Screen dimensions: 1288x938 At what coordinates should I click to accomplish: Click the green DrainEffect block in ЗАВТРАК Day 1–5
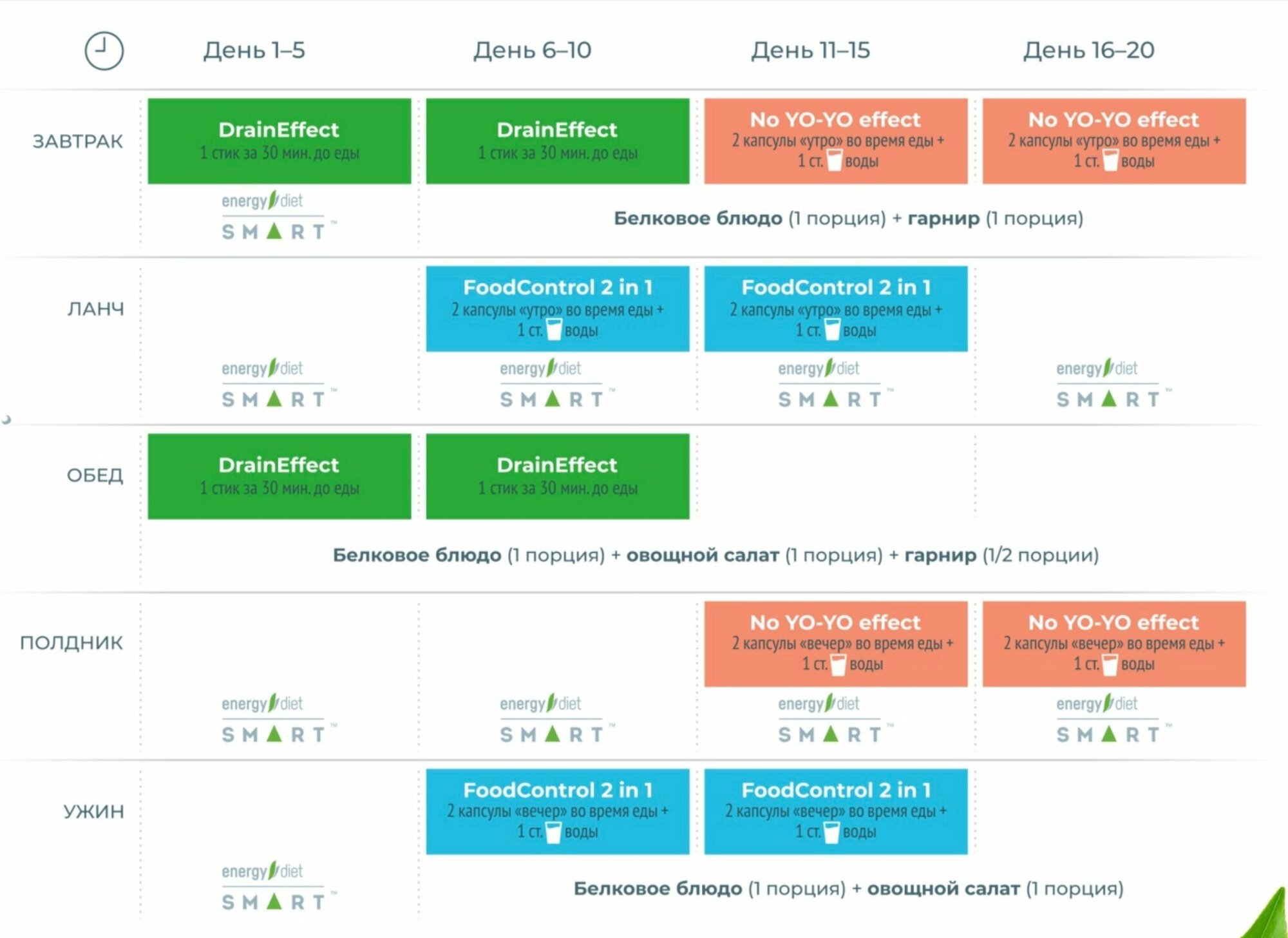click(x=279, y=140)
